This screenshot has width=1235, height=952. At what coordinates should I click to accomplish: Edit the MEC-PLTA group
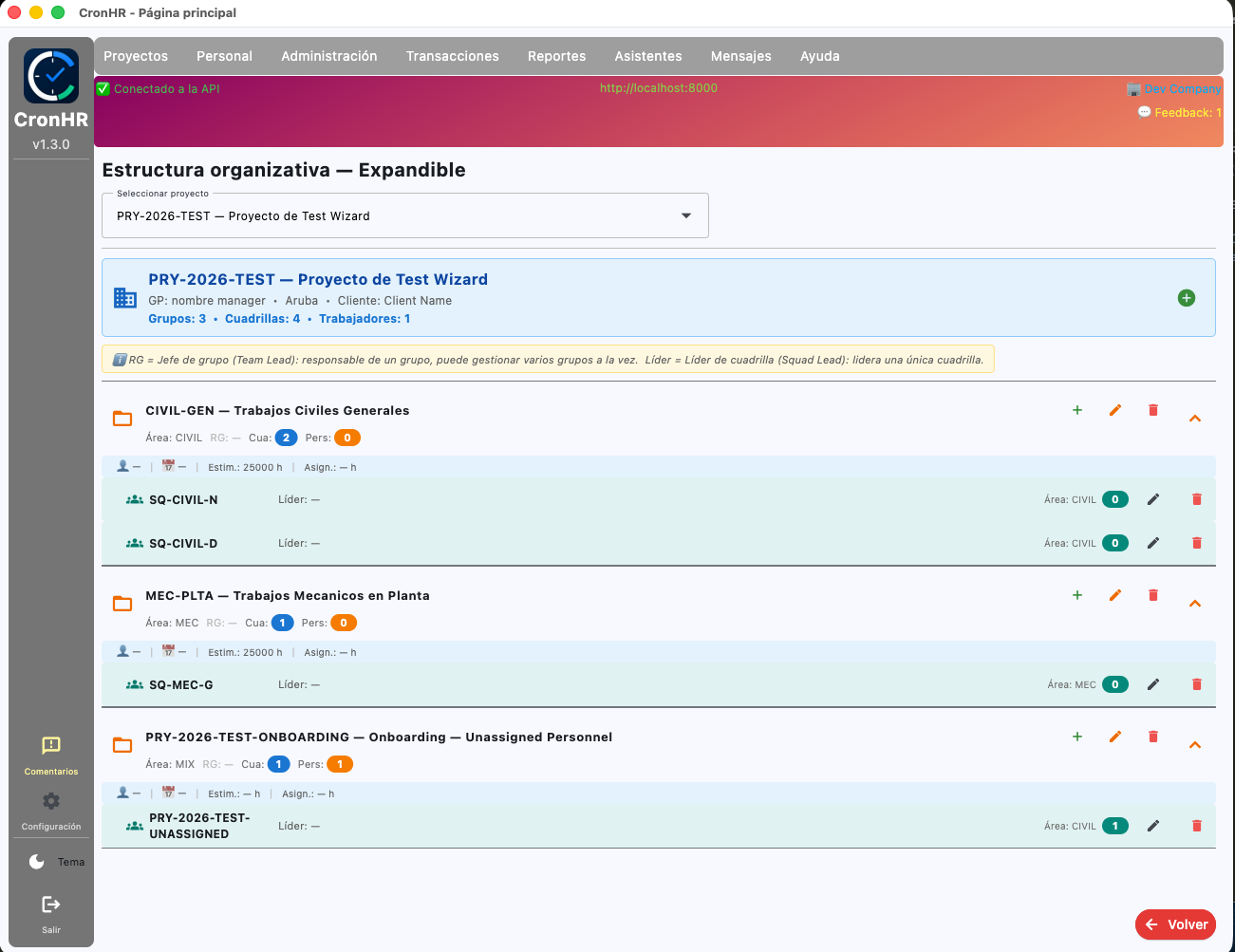point(1115,595)
